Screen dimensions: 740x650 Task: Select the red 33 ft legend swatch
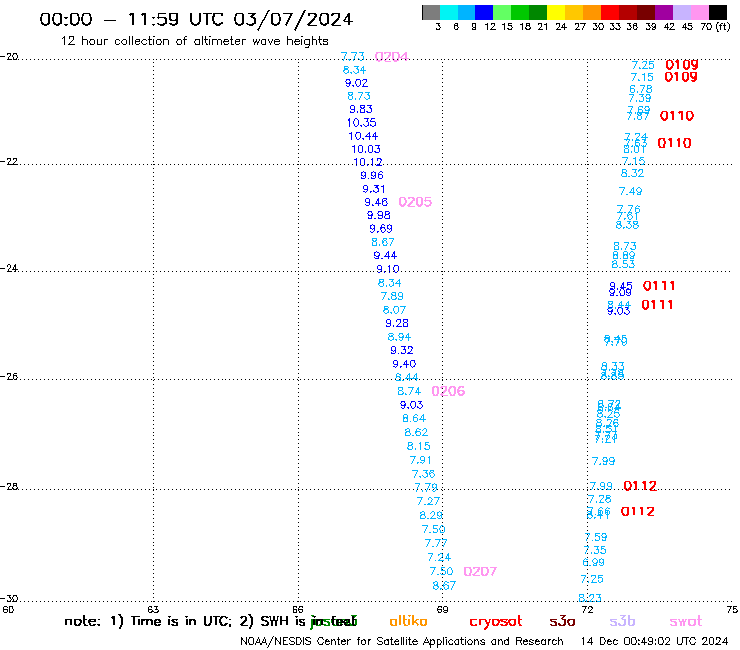pyautogui.click(x=610, y=12)
